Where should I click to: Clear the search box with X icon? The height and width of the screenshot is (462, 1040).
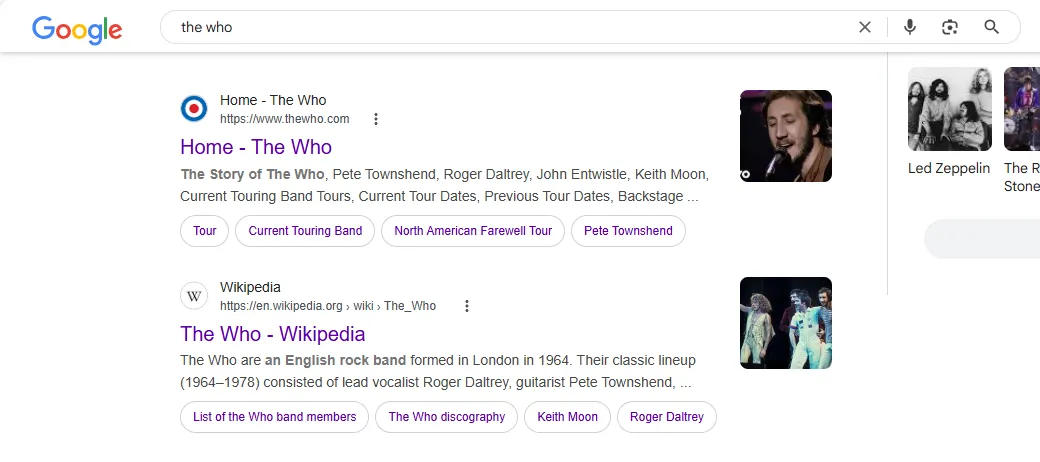click(x=865, y=27)
